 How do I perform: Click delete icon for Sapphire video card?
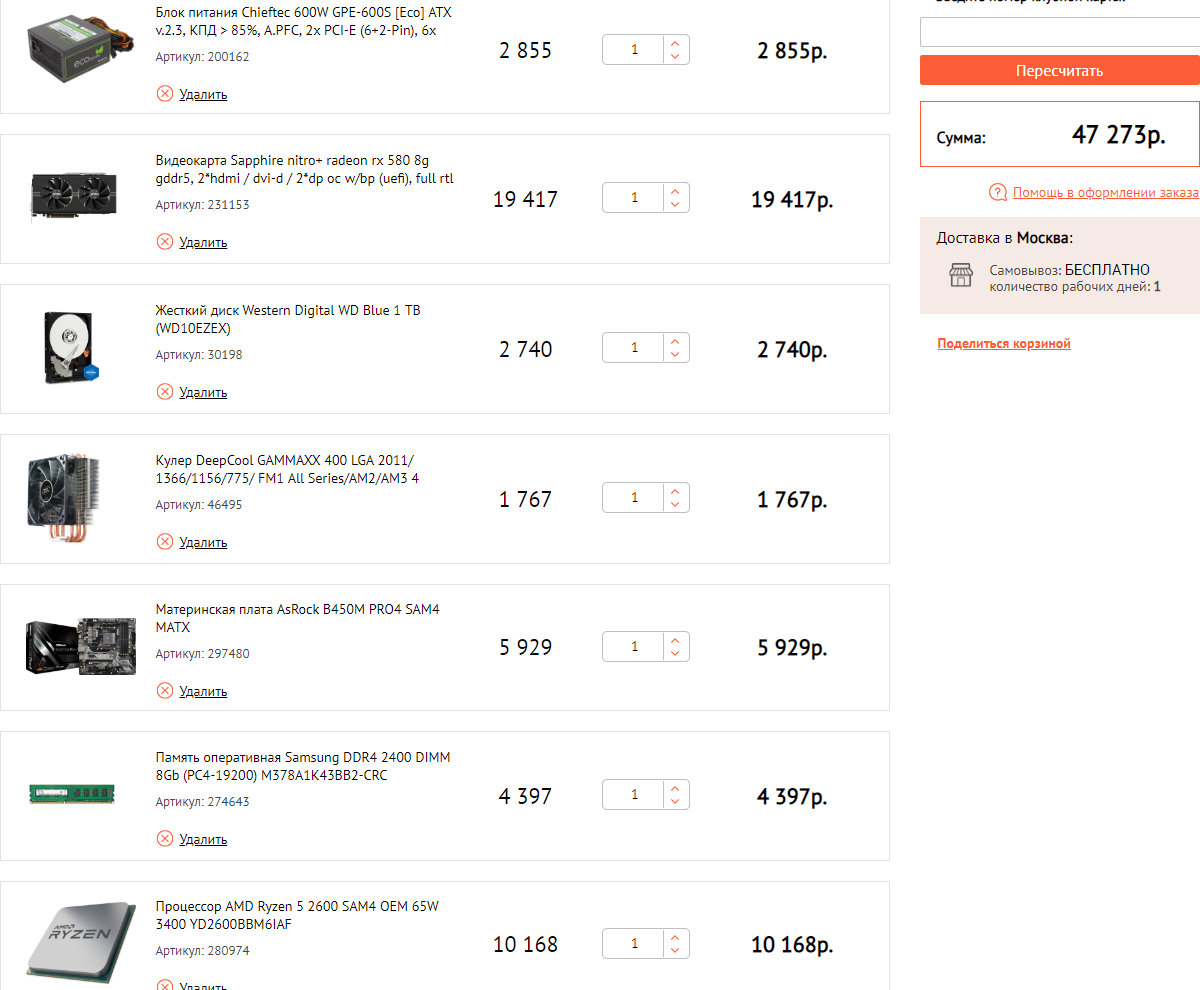pyautogui.click(x=165, y=242)
